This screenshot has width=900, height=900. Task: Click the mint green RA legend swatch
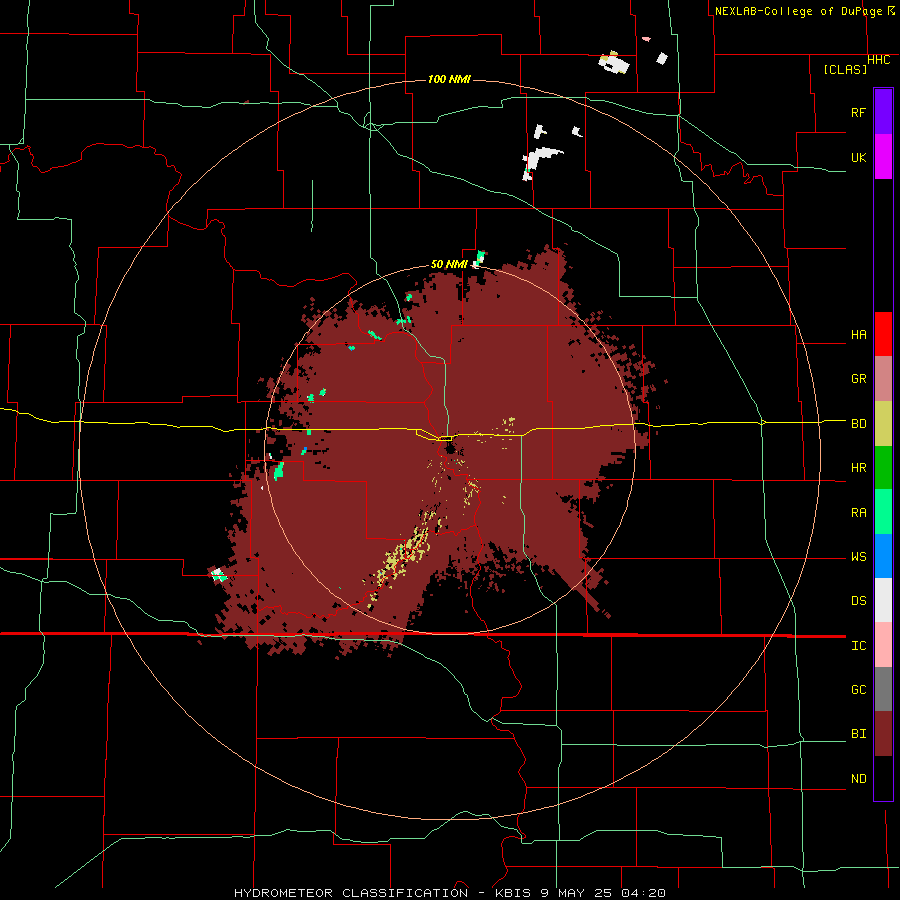pyautogui.click(x=883, y=512)
